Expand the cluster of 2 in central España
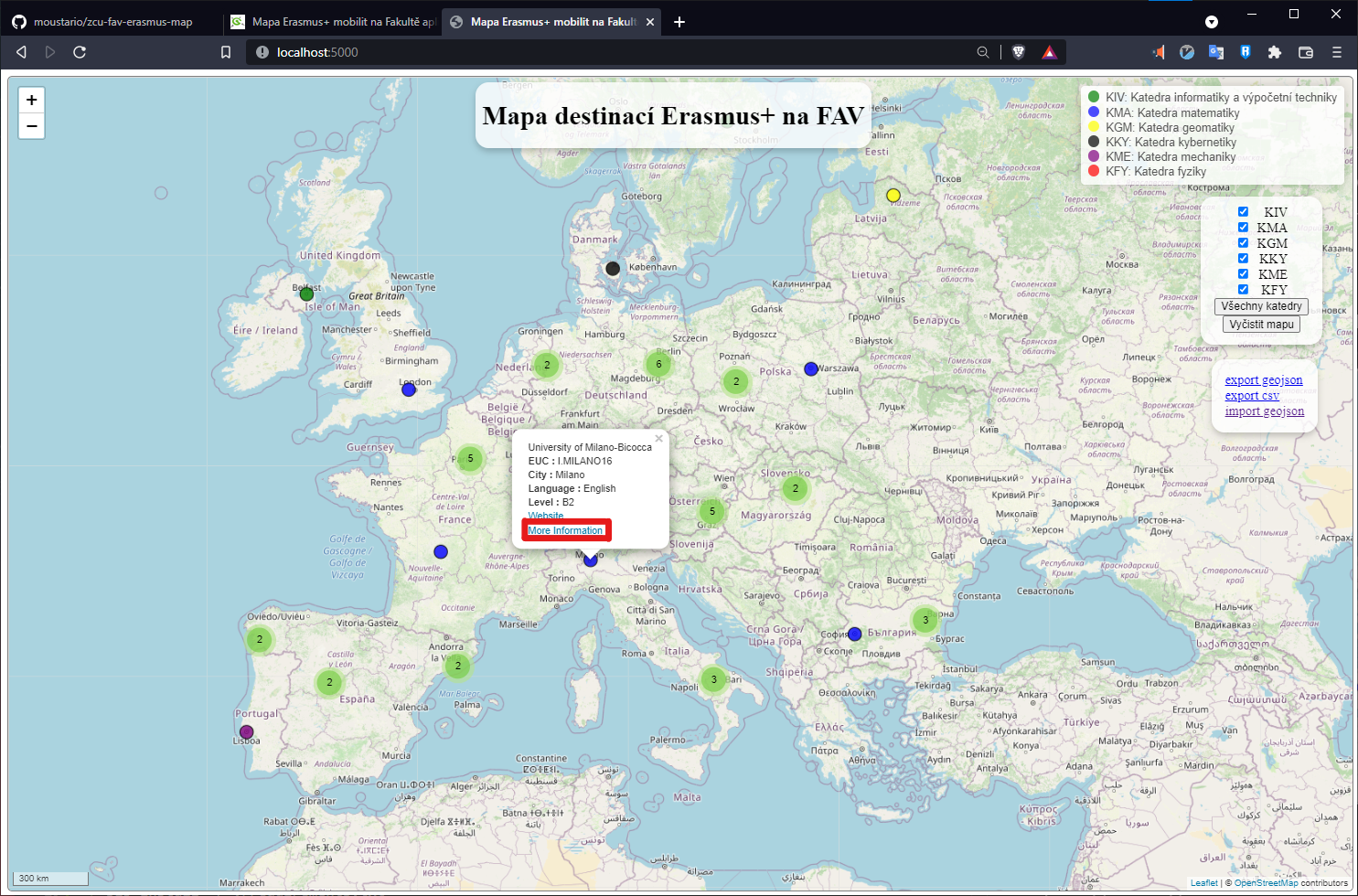This screenshot has height=896, width=1358. coord(330,682)
